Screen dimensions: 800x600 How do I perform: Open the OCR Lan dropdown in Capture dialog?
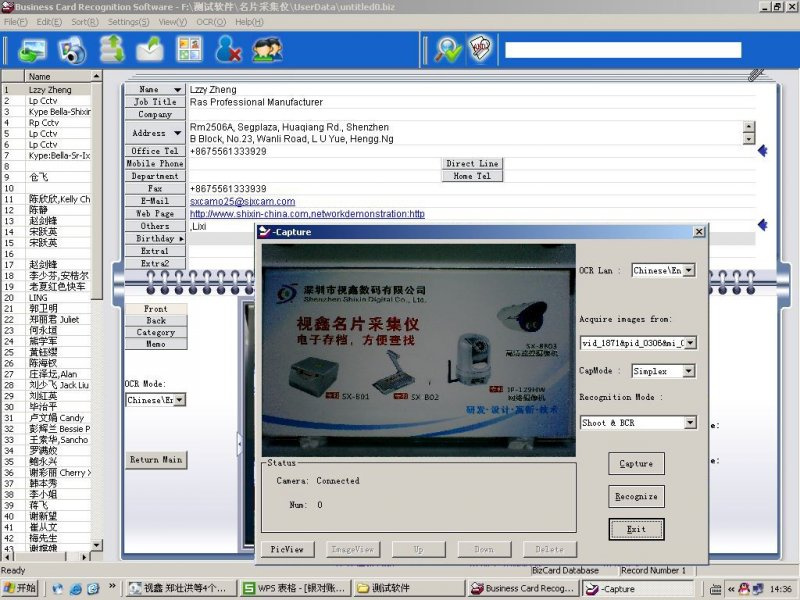[x=689, y=270]
